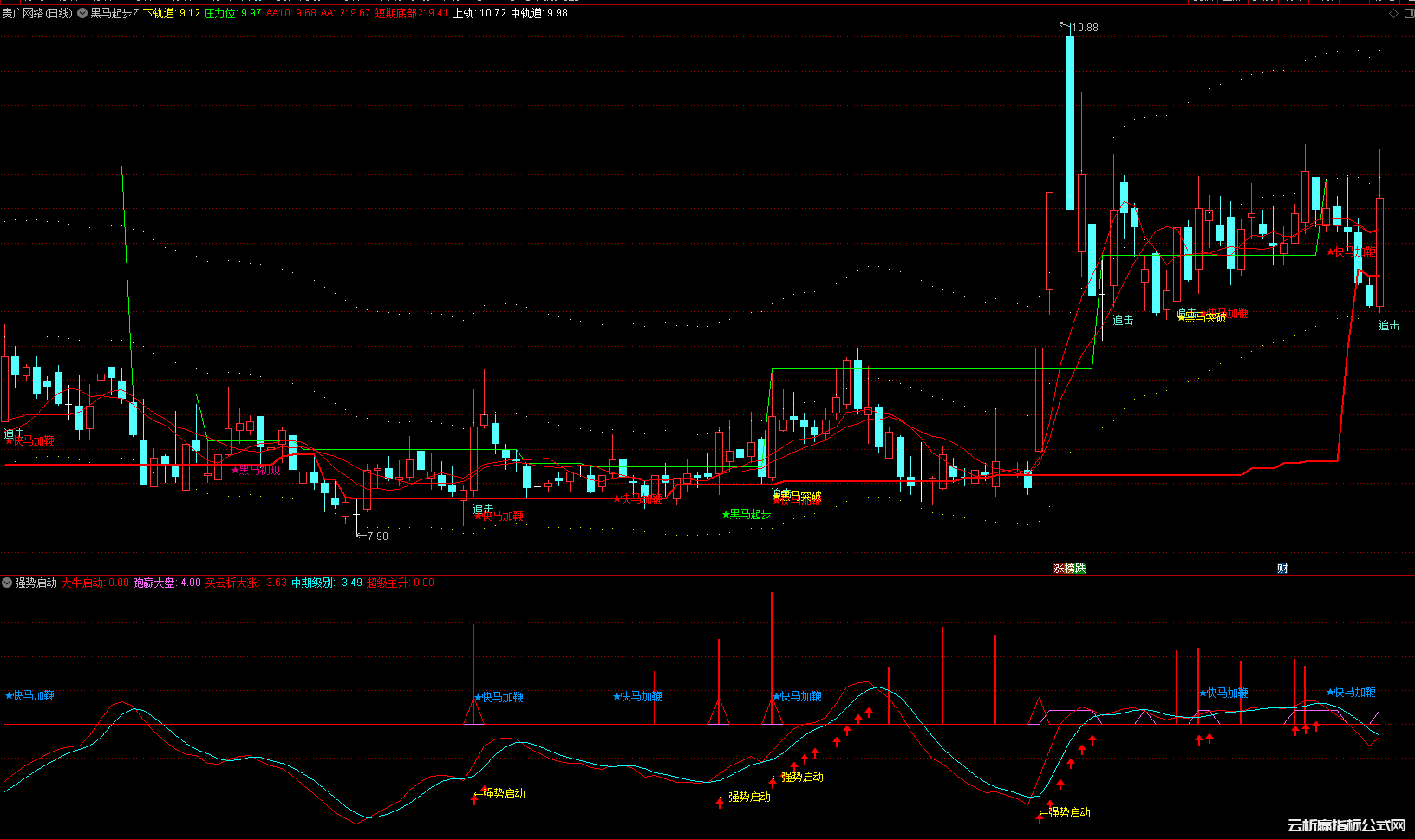1415x840 pixels.
Task: Click the 财 finance marker icon
Action: 1282,569
